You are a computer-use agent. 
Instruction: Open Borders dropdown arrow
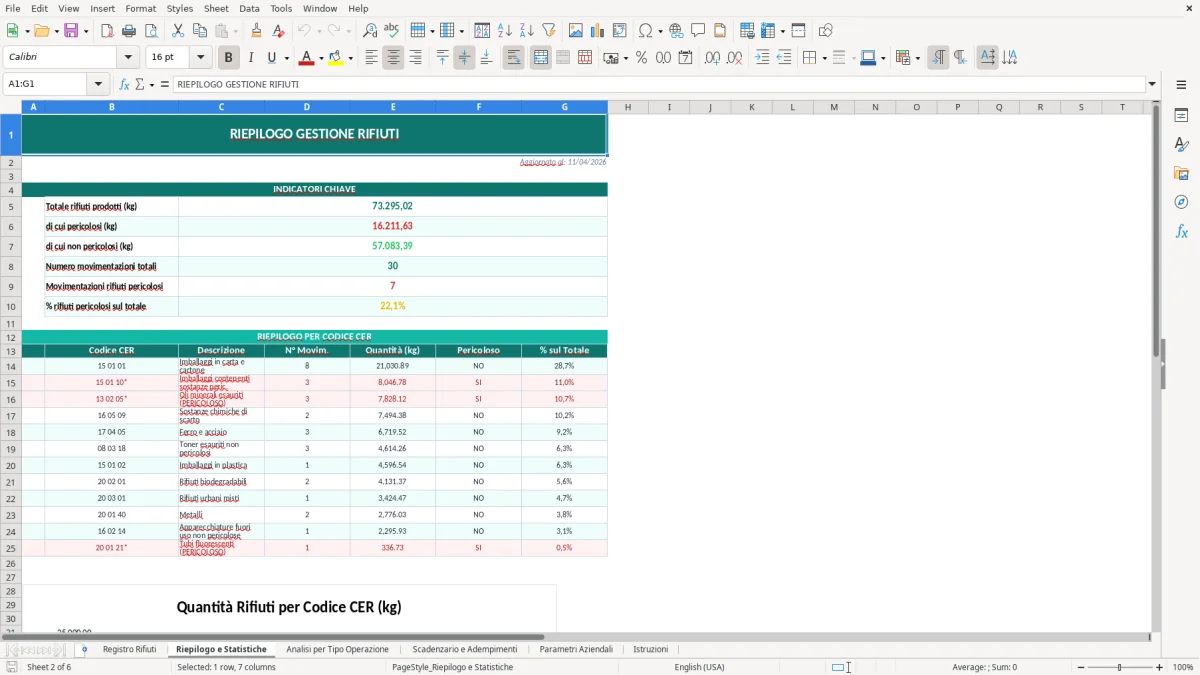point(824,58)
